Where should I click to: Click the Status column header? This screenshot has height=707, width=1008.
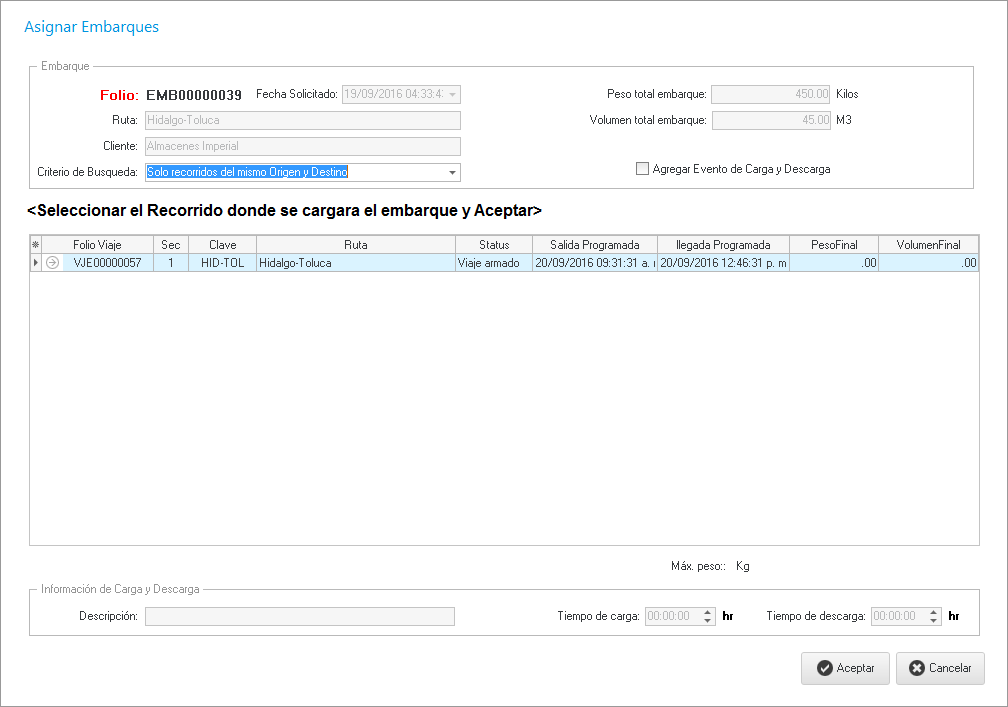point(494,245)
